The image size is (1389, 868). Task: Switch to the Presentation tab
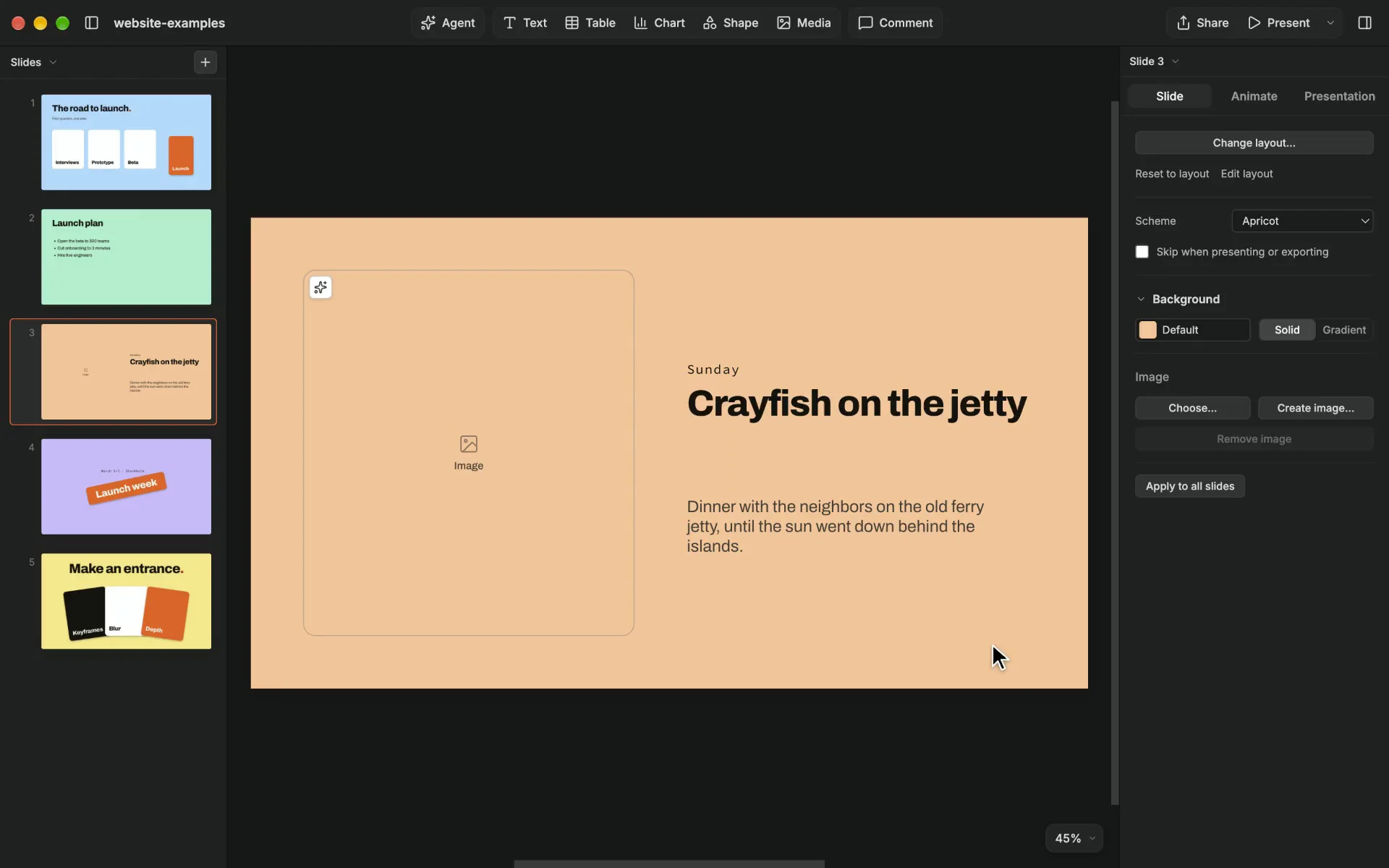(1339, 96)
